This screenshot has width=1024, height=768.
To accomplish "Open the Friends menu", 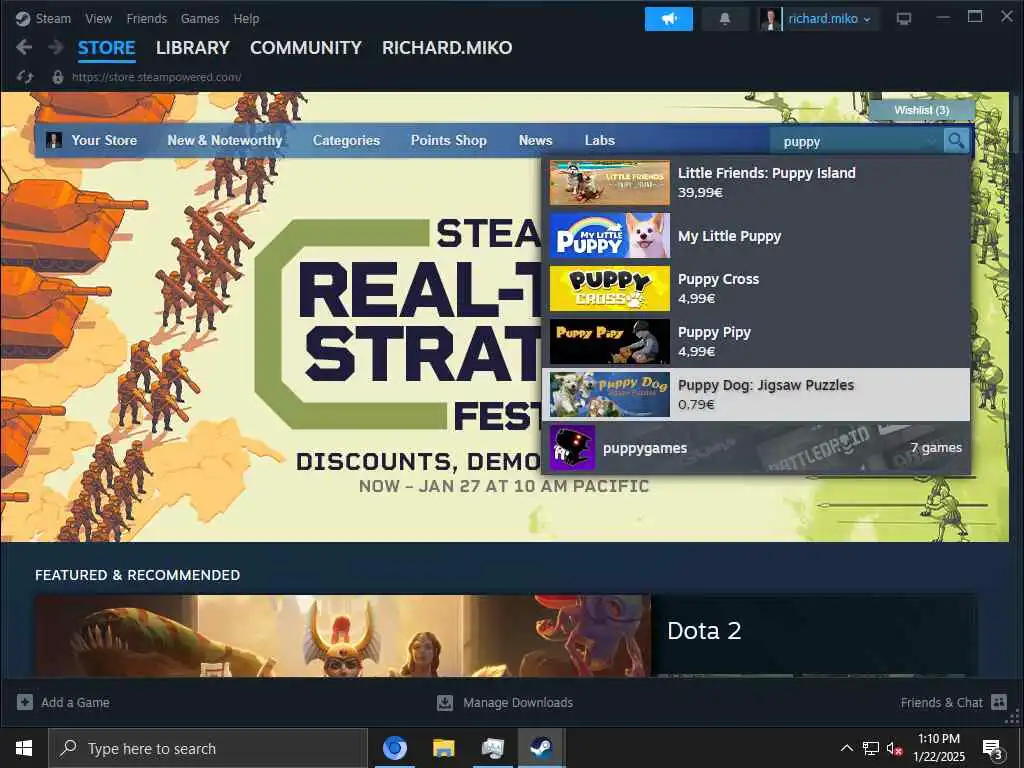I will 146,18.
